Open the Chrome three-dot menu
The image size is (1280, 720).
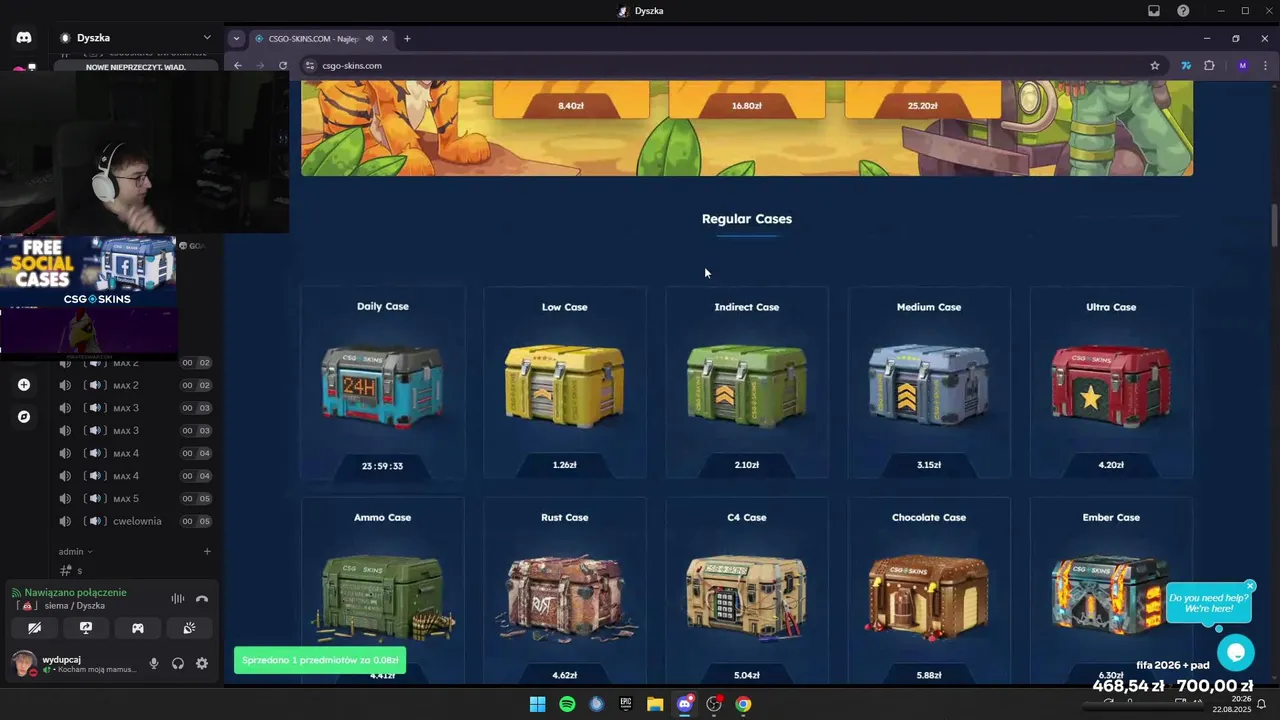[x=1265, y=65]
